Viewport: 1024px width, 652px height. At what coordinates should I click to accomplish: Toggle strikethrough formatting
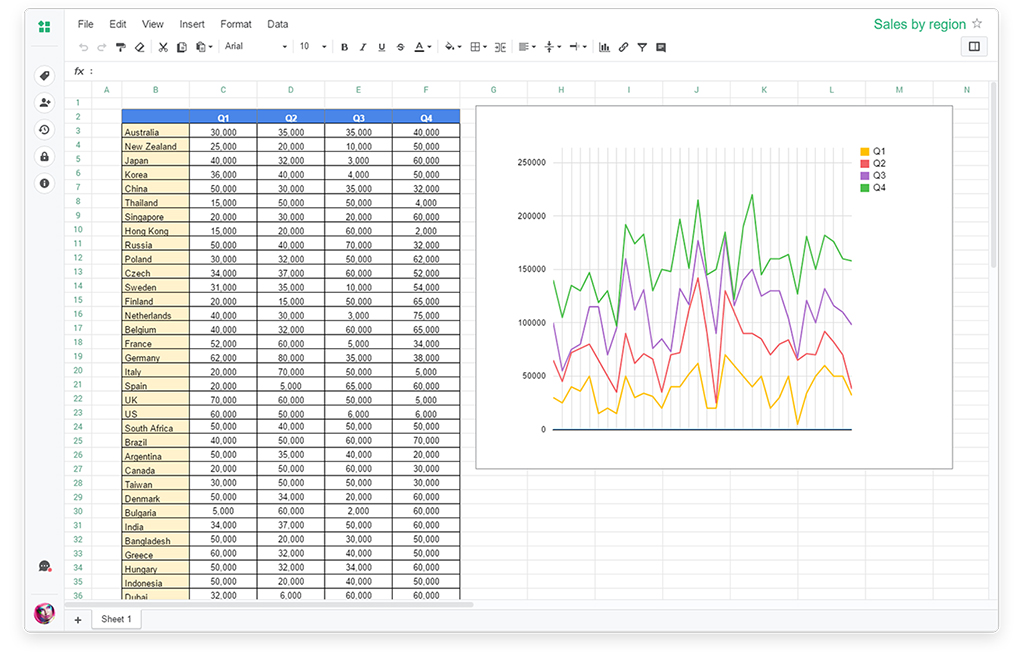400,47
